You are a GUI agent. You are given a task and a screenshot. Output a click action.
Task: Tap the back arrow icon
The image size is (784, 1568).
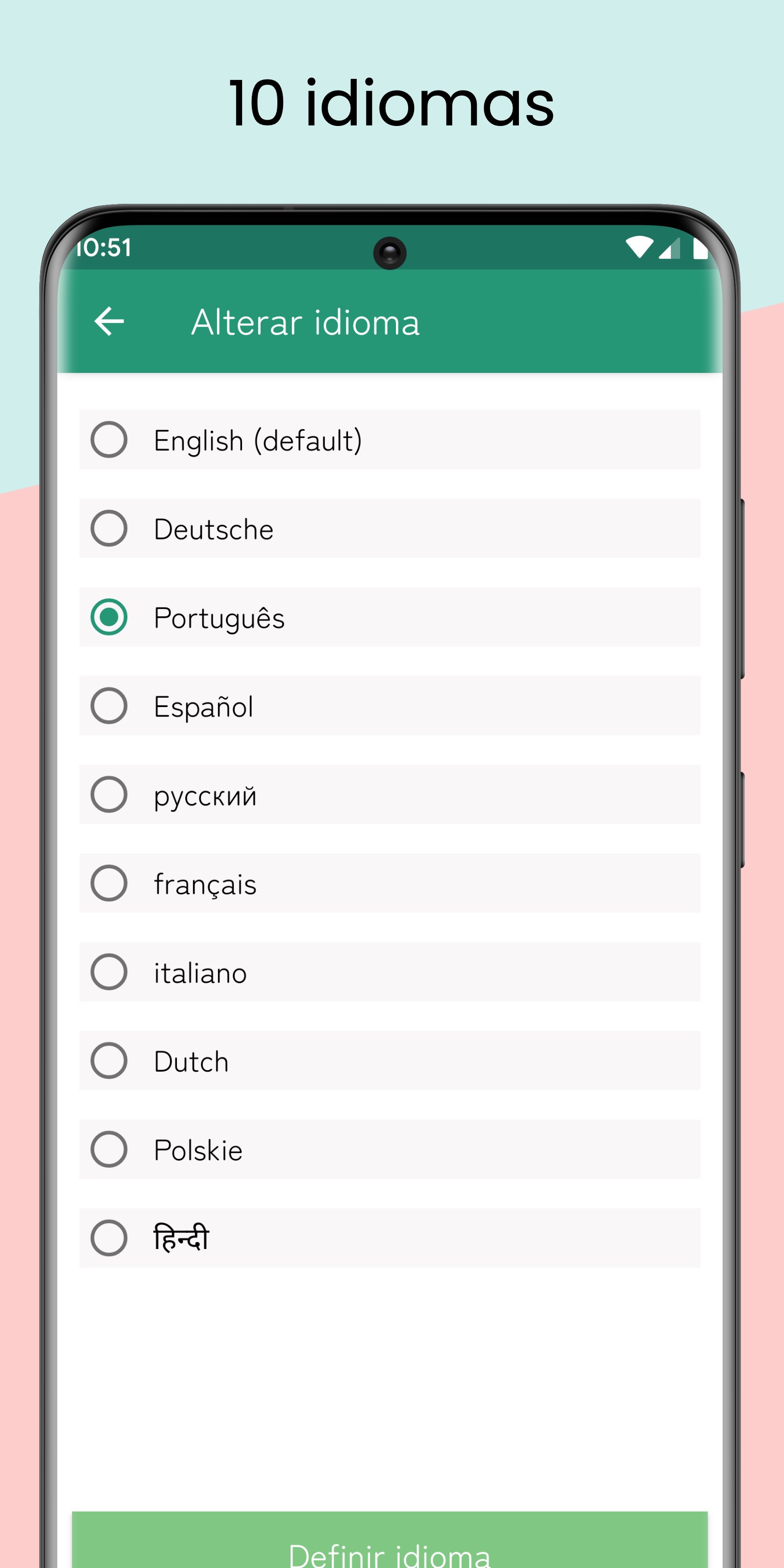[110, 321]
